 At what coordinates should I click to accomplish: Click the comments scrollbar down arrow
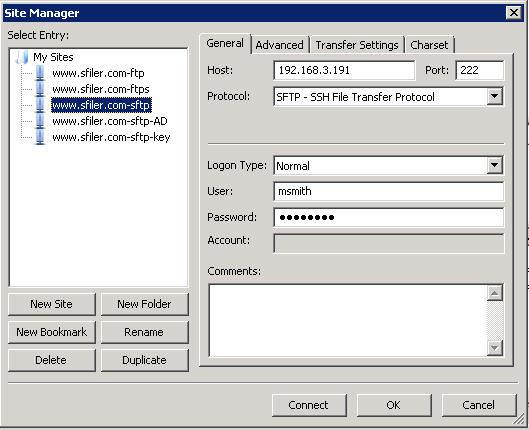pyautogui.click(x=495, y=347)
